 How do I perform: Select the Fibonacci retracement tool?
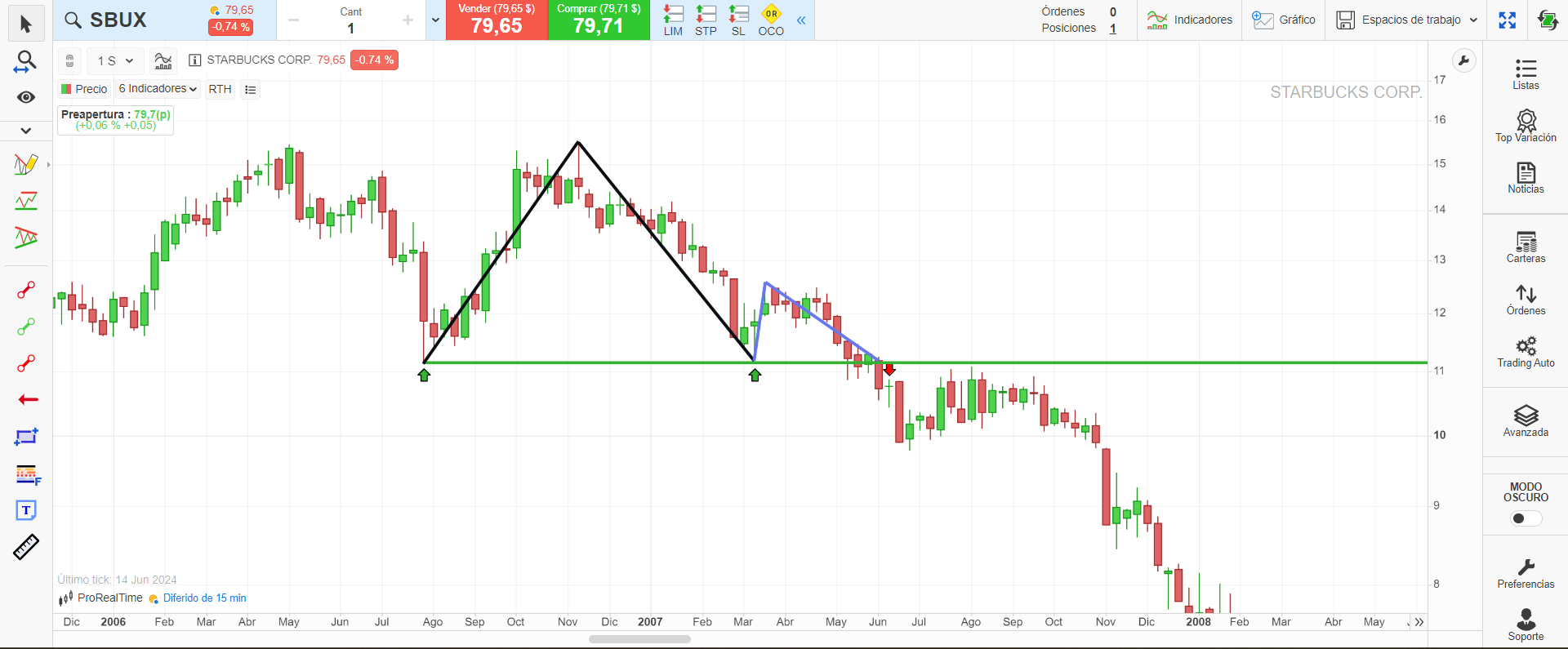[28, 474]
